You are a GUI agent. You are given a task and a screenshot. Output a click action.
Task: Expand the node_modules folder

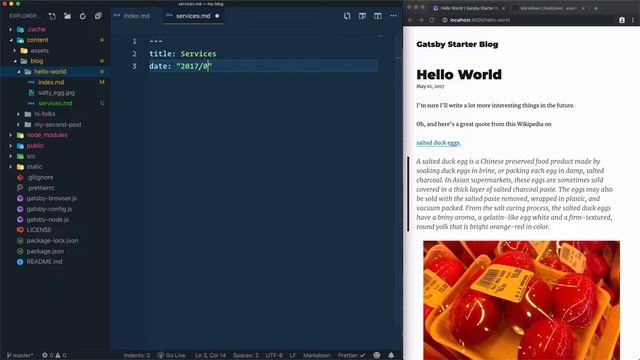(x=11, y=135)
